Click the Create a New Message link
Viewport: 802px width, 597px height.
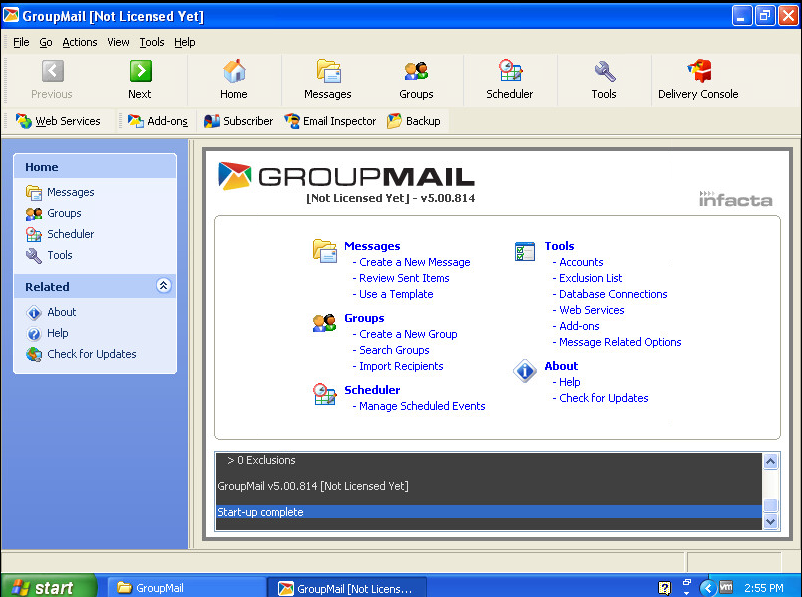tap(414, 262)
